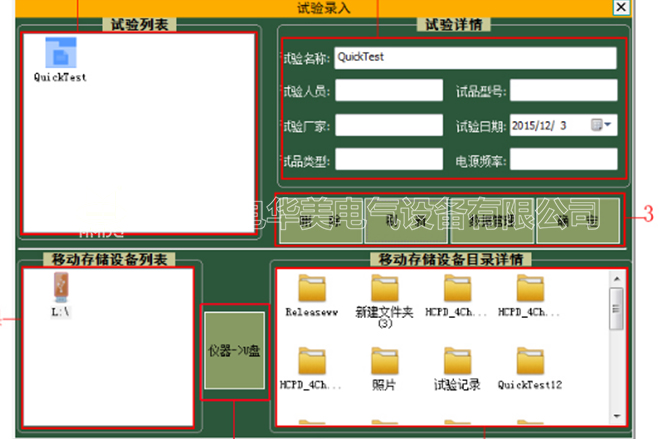Open the QuickTest12 folder
662x439 pixels.
530,361
